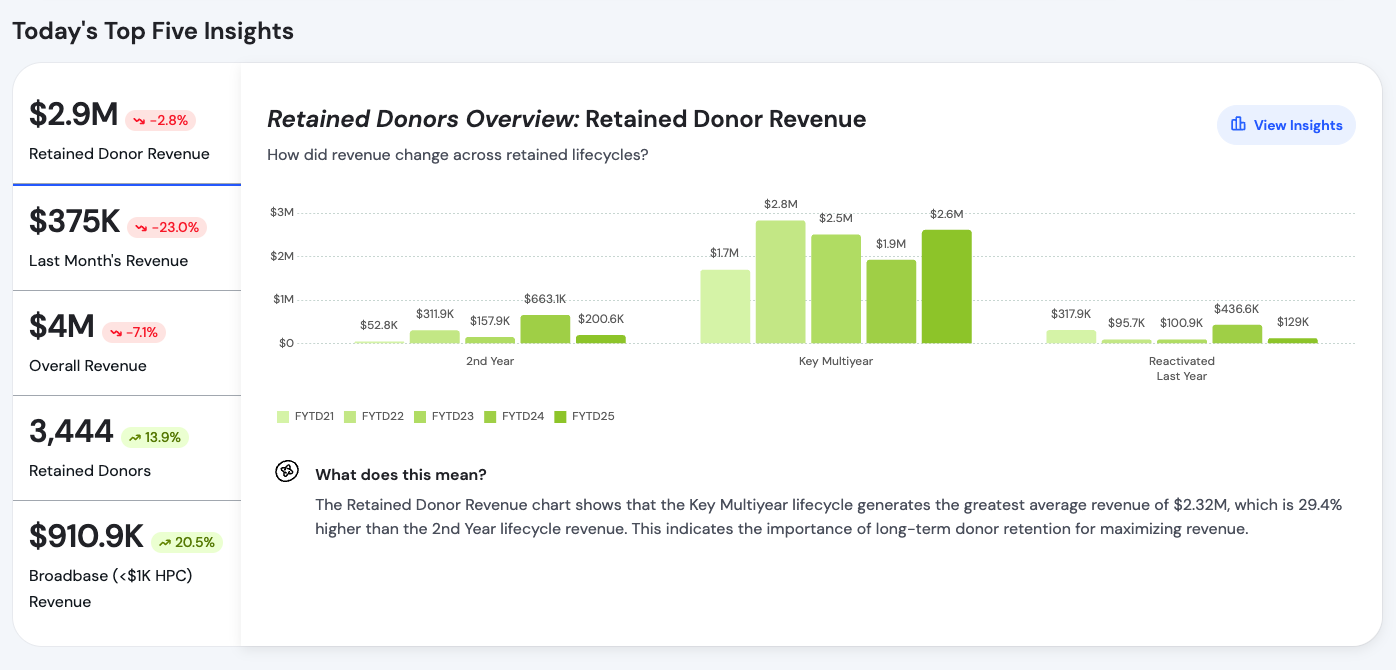Click the 20.5% increase badge

coord(187,542)
